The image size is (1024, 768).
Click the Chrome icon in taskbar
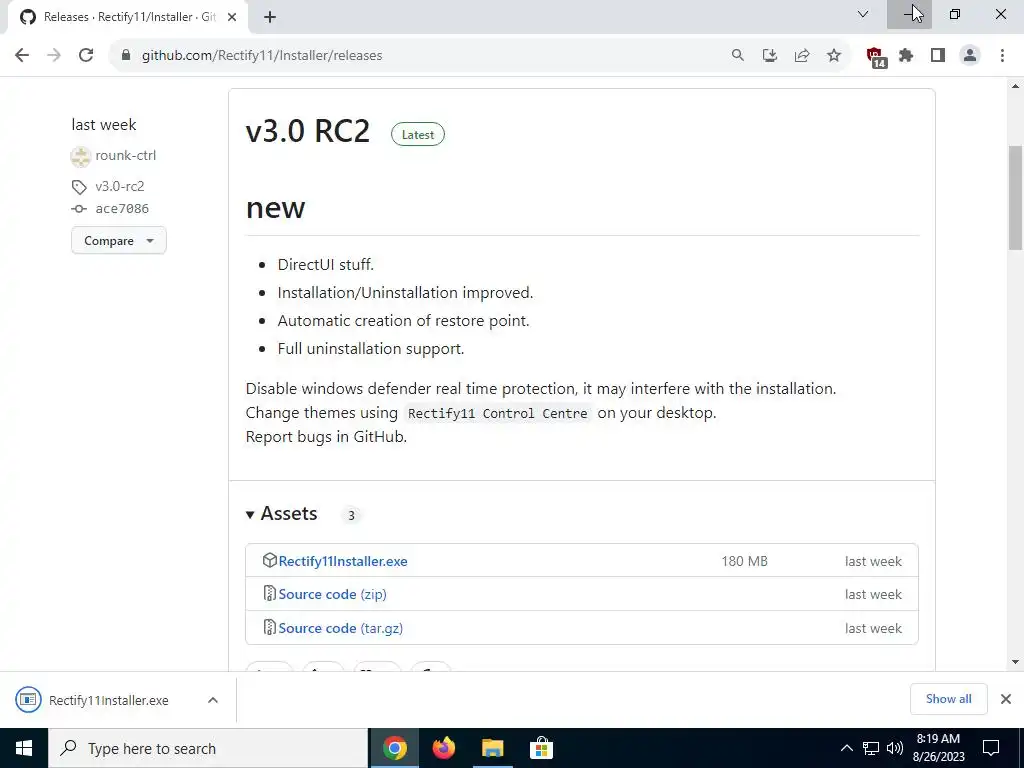tap(395, 748)
